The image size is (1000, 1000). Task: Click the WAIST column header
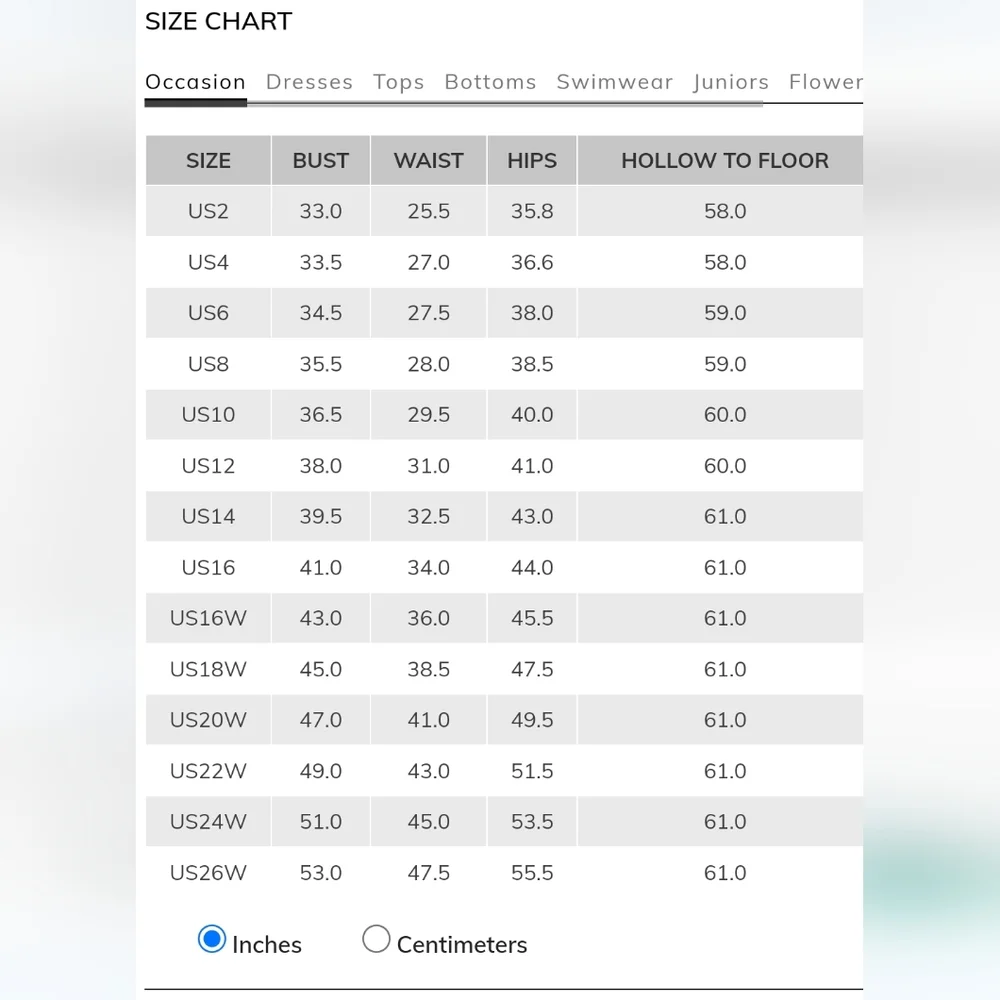tap(428, 161)
